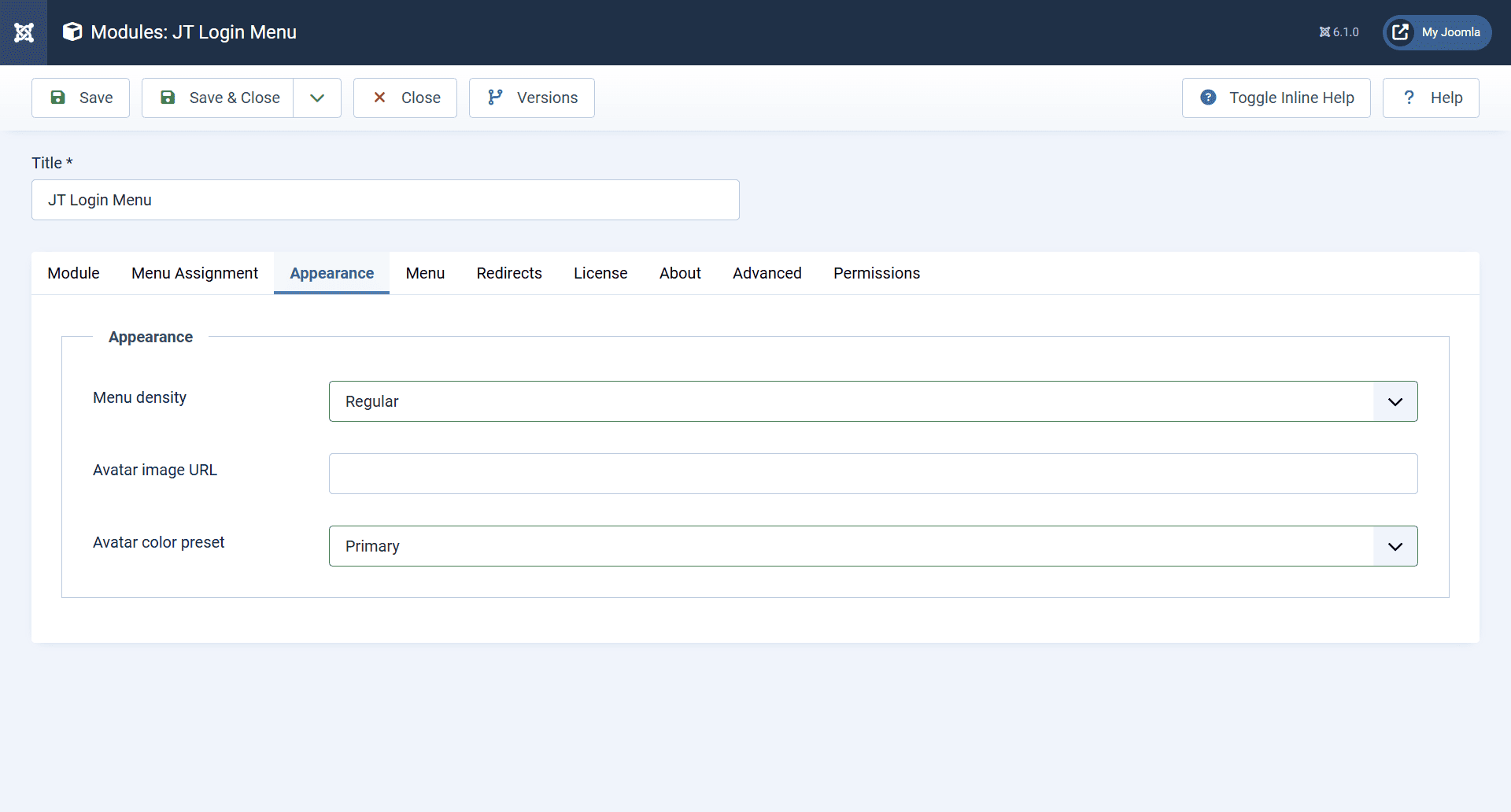
Task: Click the Joomla 6.1.0 version badge
Action: (1339, 32)
